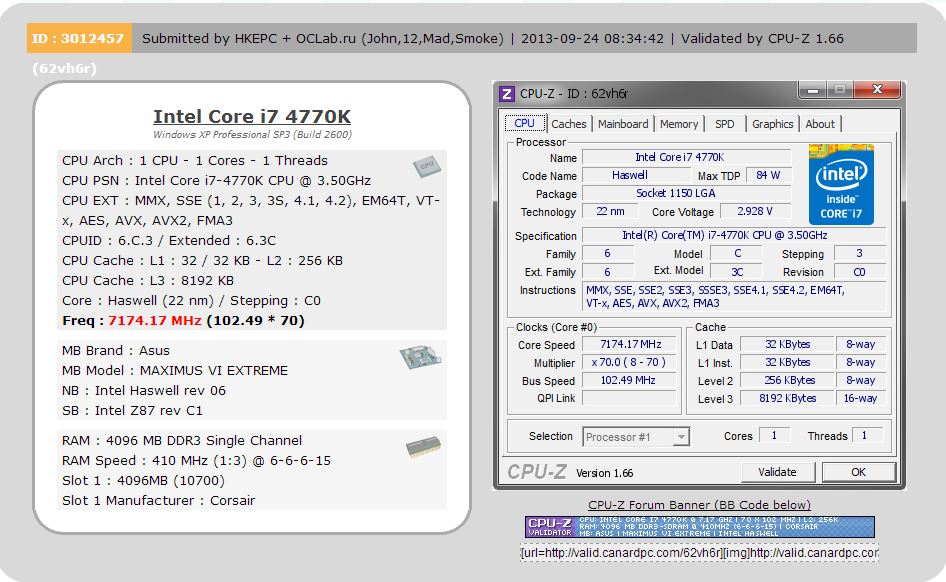
Task: Switch to the CPU tab
Action: (524, 124)
